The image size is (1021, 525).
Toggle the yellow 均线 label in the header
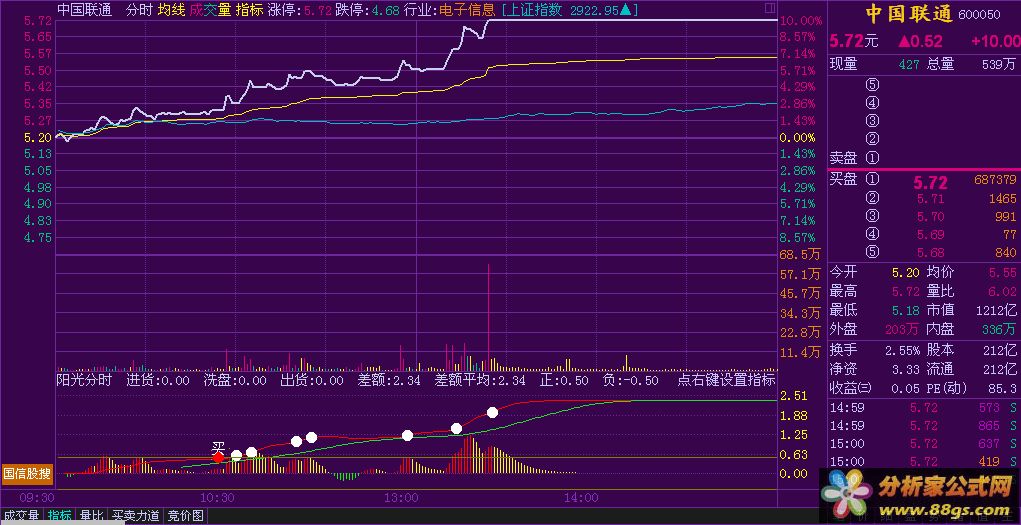[x=171, y=10]
